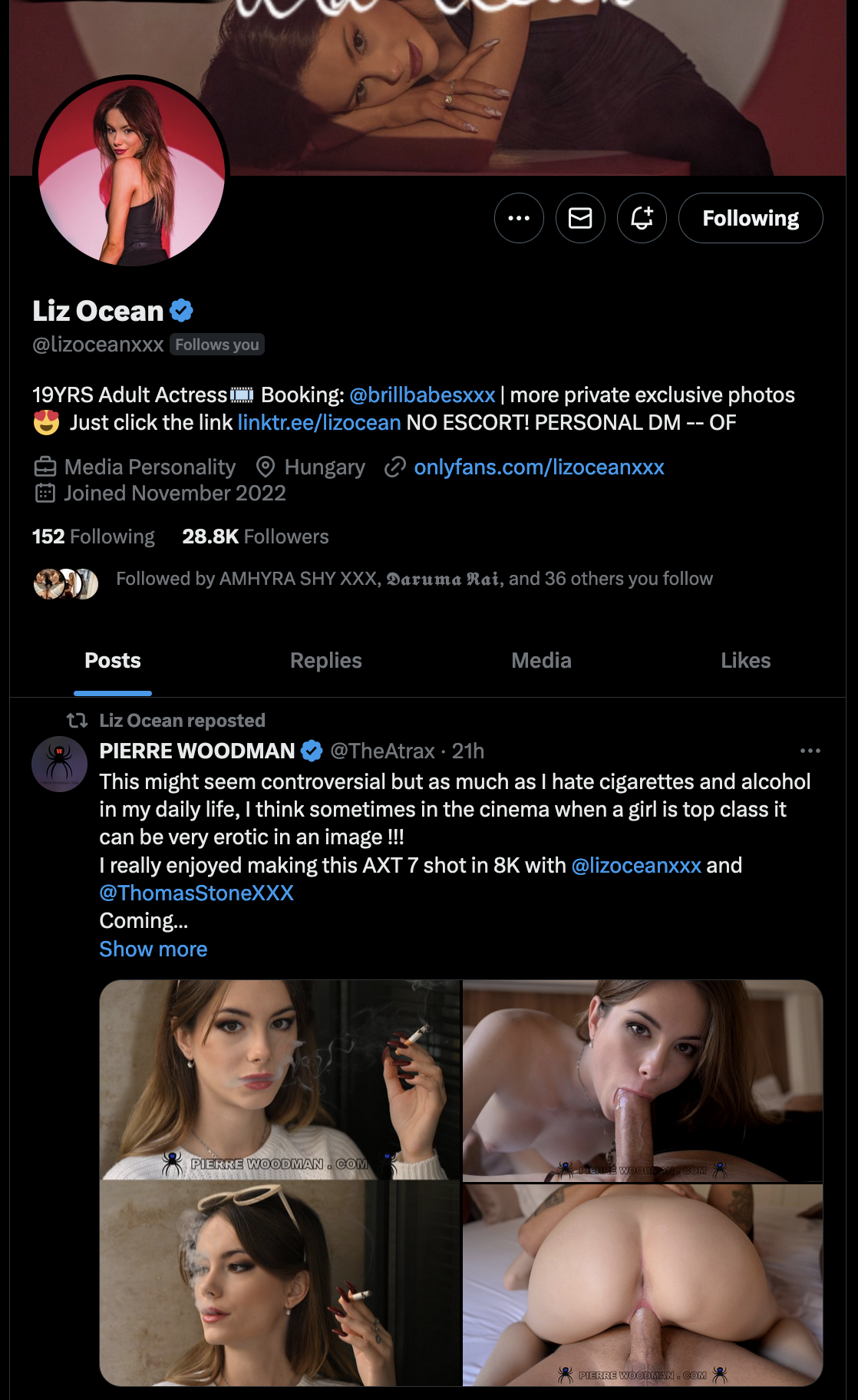Click the direct message envelope icon

click(x=580, y=218)
